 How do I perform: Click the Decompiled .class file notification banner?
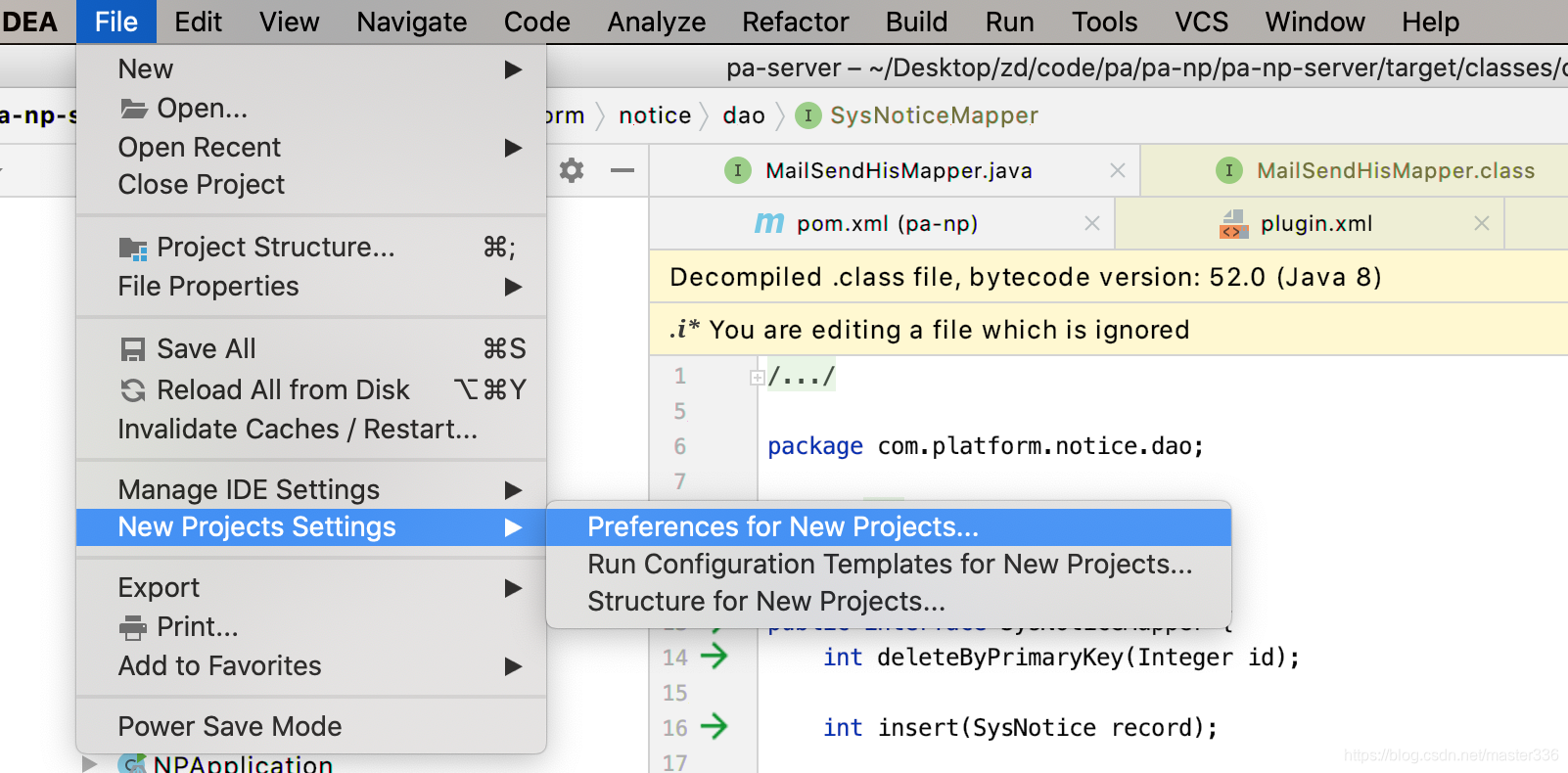click(x=1109, y=277)
